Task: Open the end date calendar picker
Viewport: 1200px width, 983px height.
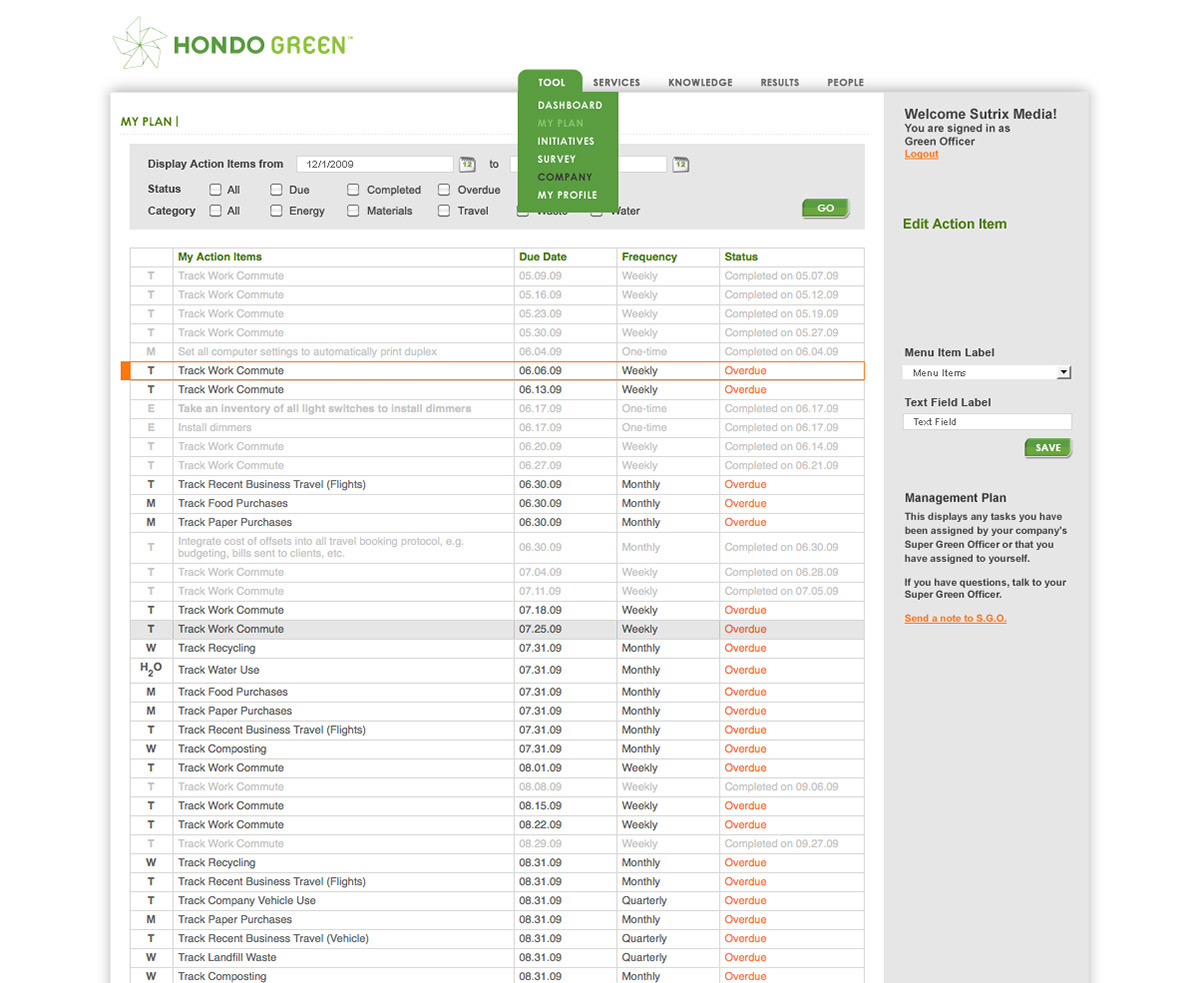Action: click(681, 164)
